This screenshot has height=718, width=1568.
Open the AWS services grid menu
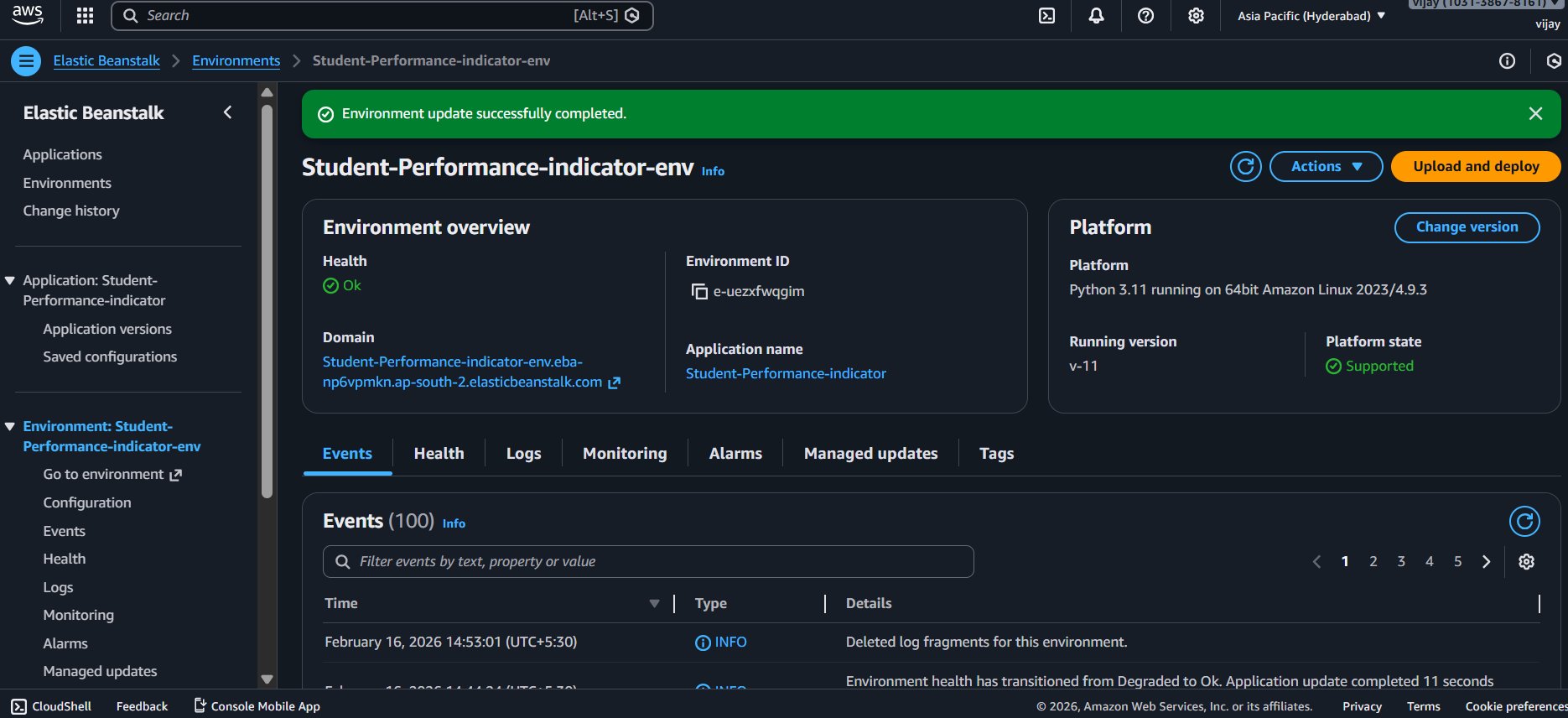coord(85,16)
